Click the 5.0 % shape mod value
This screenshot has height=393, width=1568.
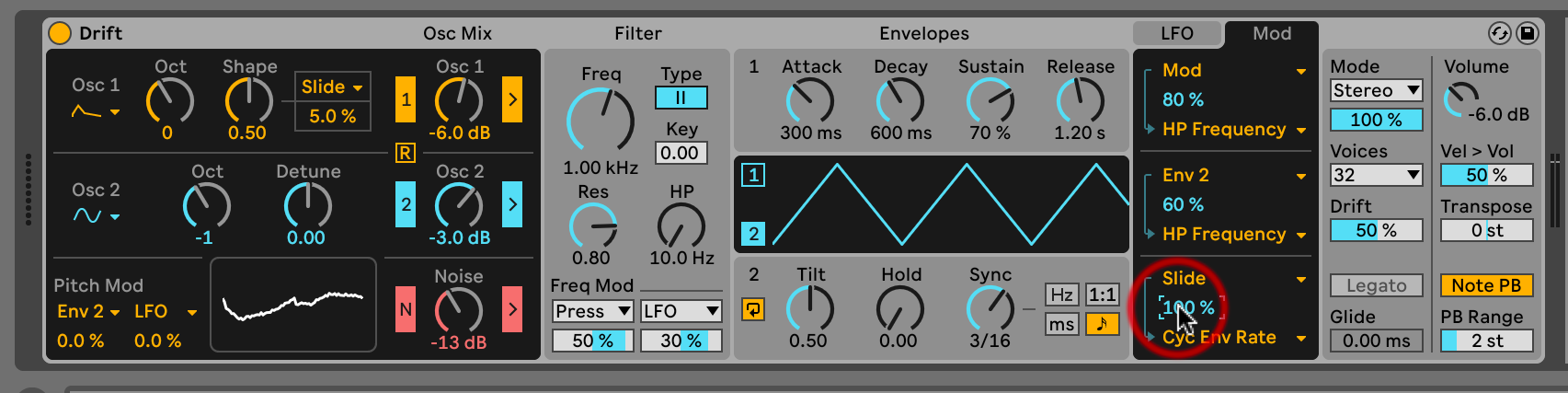point(332,116)
